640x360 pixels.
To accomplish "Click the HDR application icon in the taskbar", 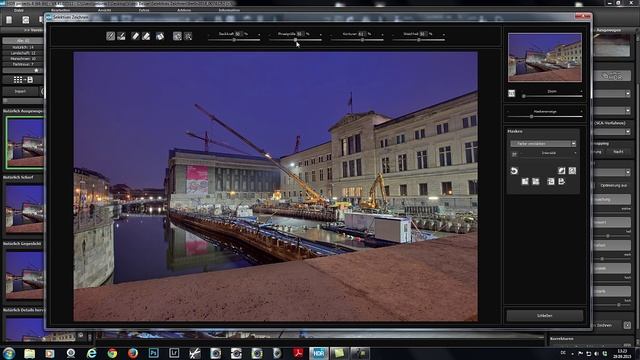I will pyautogui.click(x=318, y=353).
